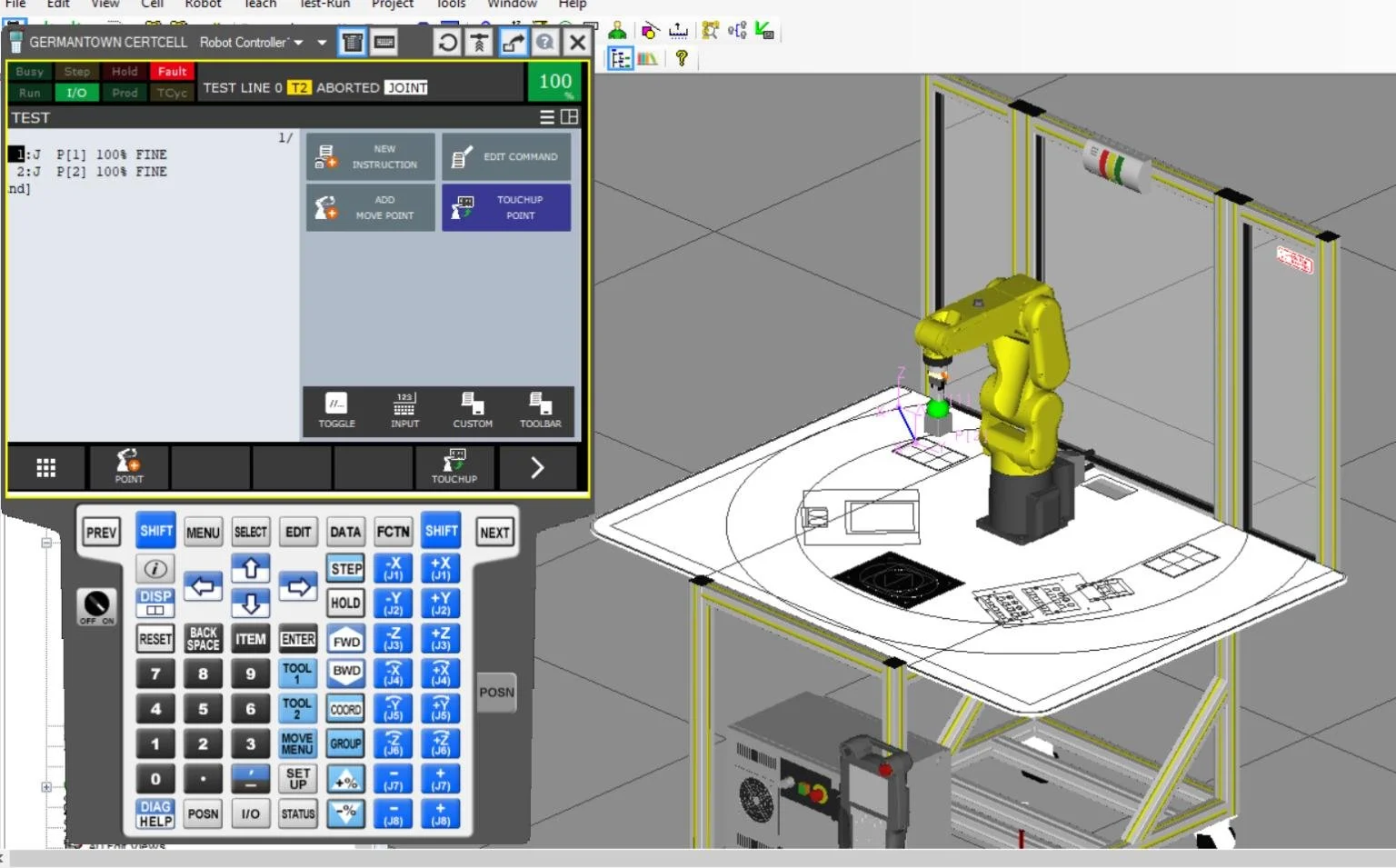Click next page arrow on softkey bar
This screenshot has height=868, width=1396.
(x=537, y=467)
